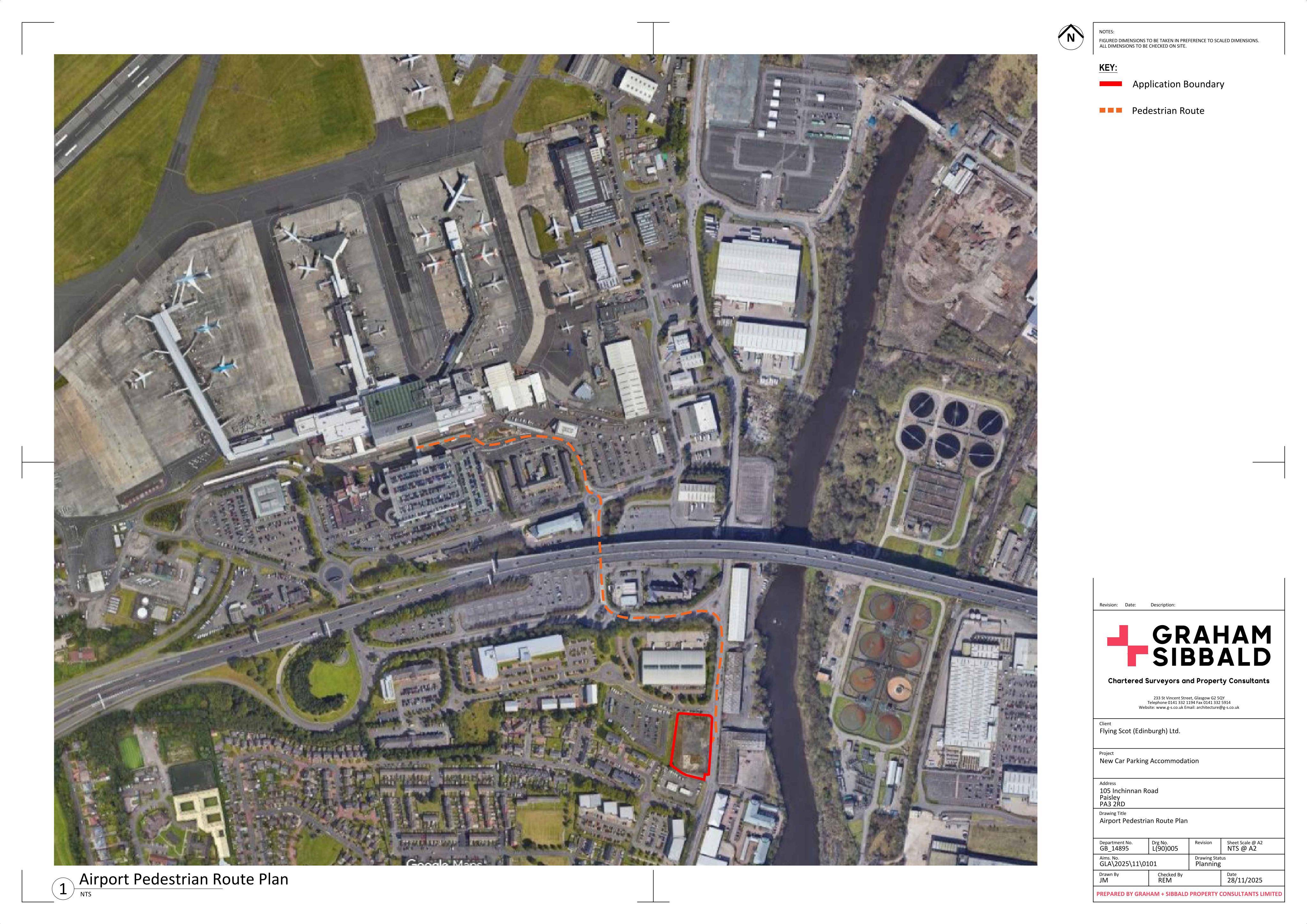Click client name 'Flying Scot (Edinburgh) Ltd.'

(1140, 731)
